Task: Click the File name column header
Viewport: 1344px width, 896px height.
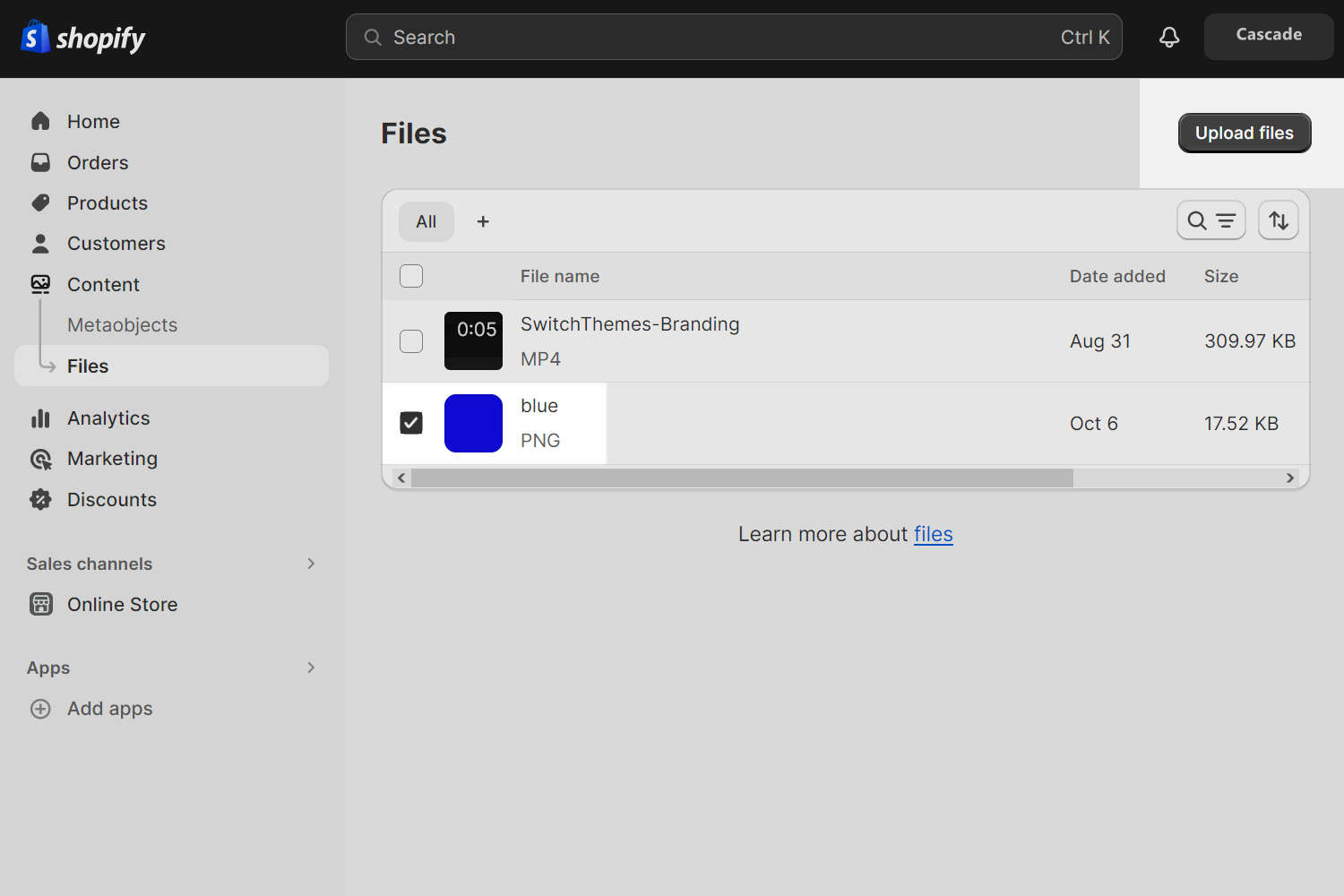Action: 560,276
